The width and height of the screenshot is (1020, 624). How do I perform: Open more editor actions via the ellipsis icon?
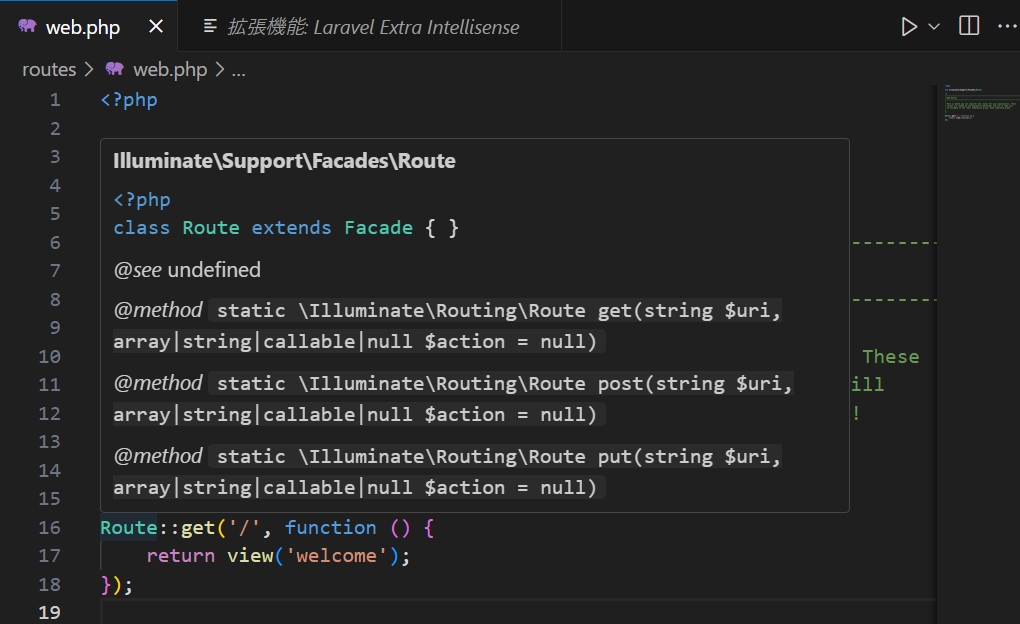coord(1007,26)
